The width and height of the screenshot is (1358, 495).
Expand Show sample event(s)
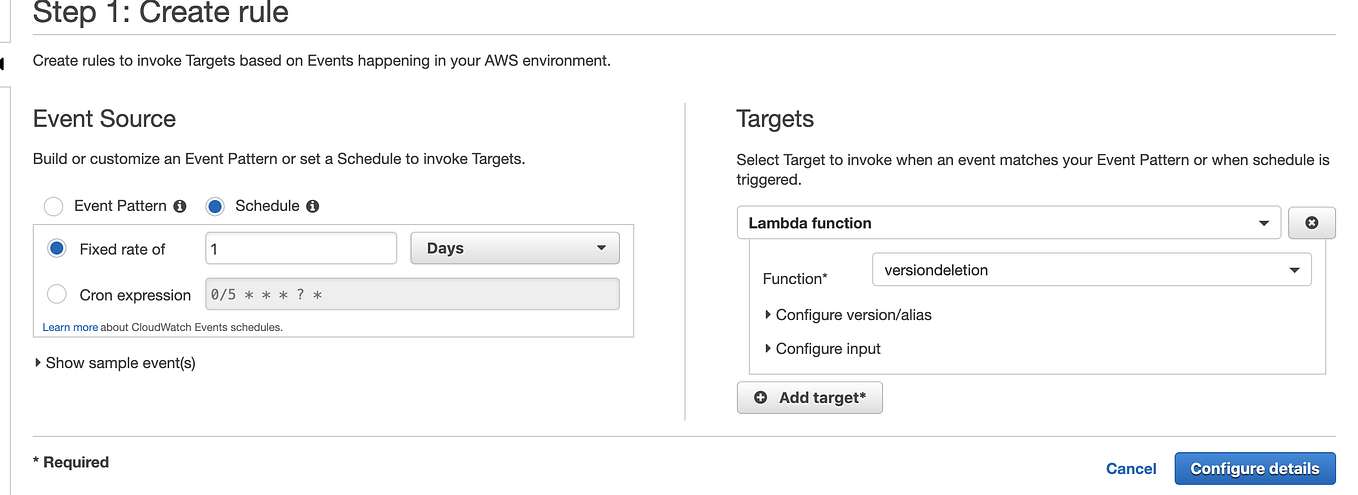click(114, 362)
